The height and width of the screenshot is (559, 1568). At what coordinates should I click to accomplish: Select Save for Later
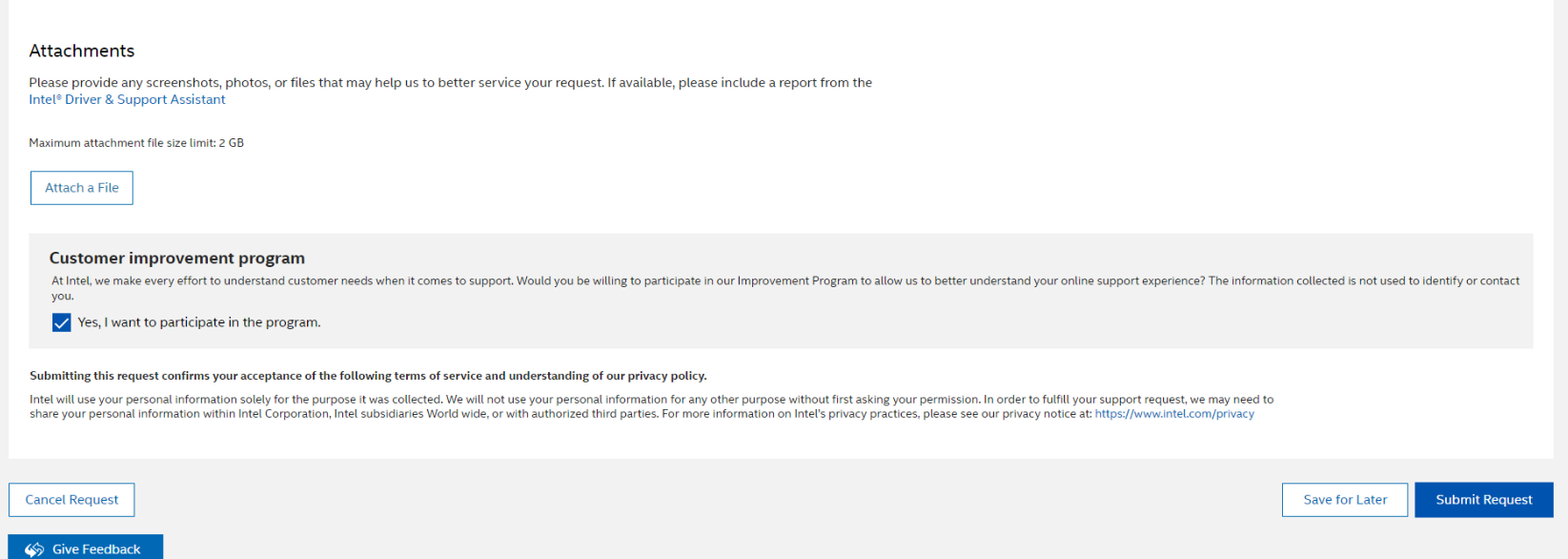pyautogui.click(x=1345, y=500)
